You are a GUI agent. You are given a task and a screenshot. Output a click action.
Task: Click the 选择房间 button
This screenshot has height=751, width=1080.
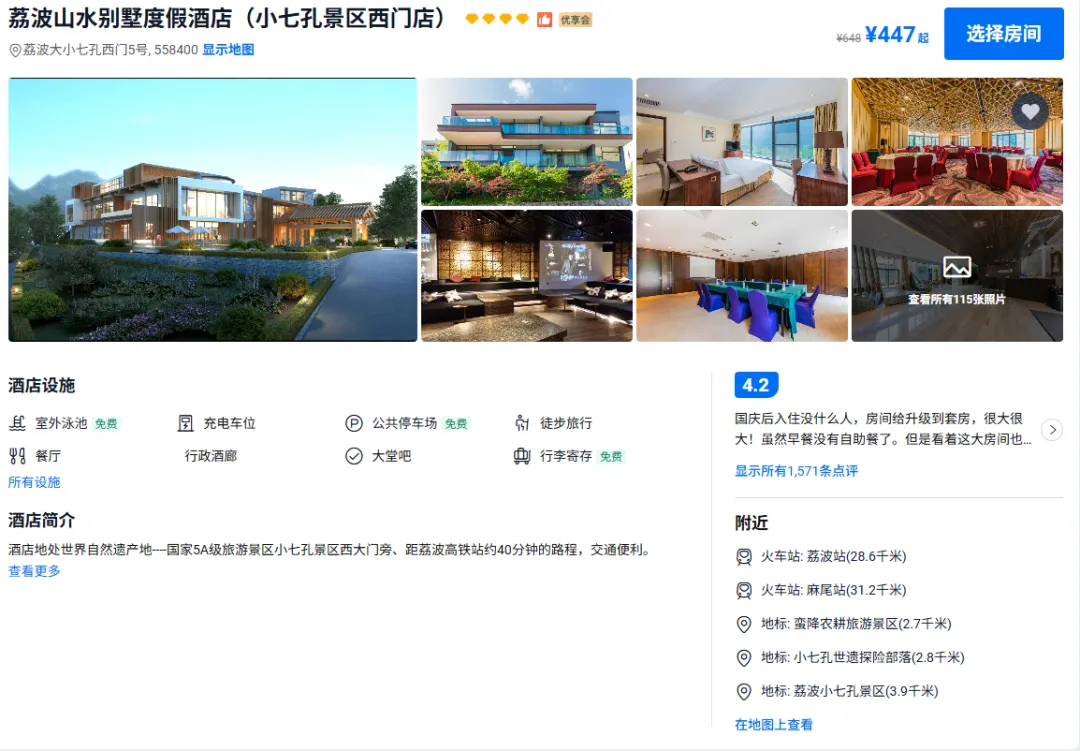(1004, 34)
